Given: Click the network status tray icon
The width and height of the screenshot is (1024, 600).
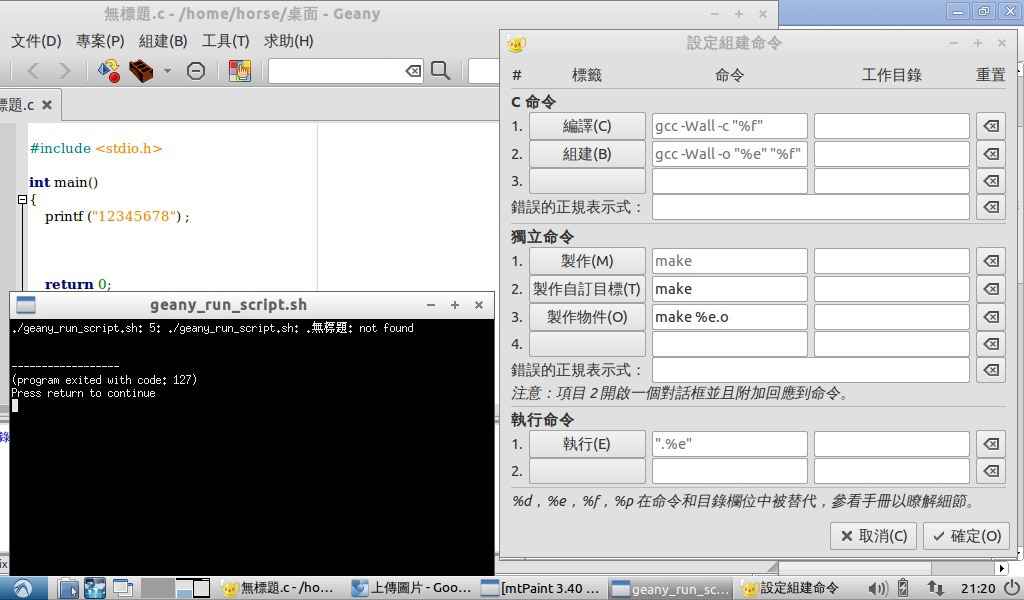Looking at the screenshot, I should pyautogui.click(x=935, y=588).
